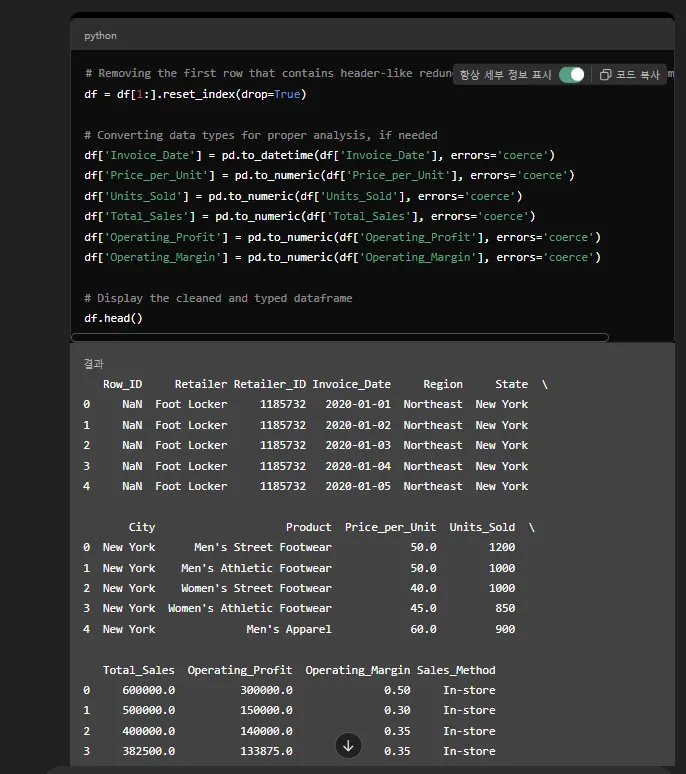Viewport: 686px width, 774px height.
Task: Click the 'Display the cleaned' comment line
Action: [x=218, y=298]
